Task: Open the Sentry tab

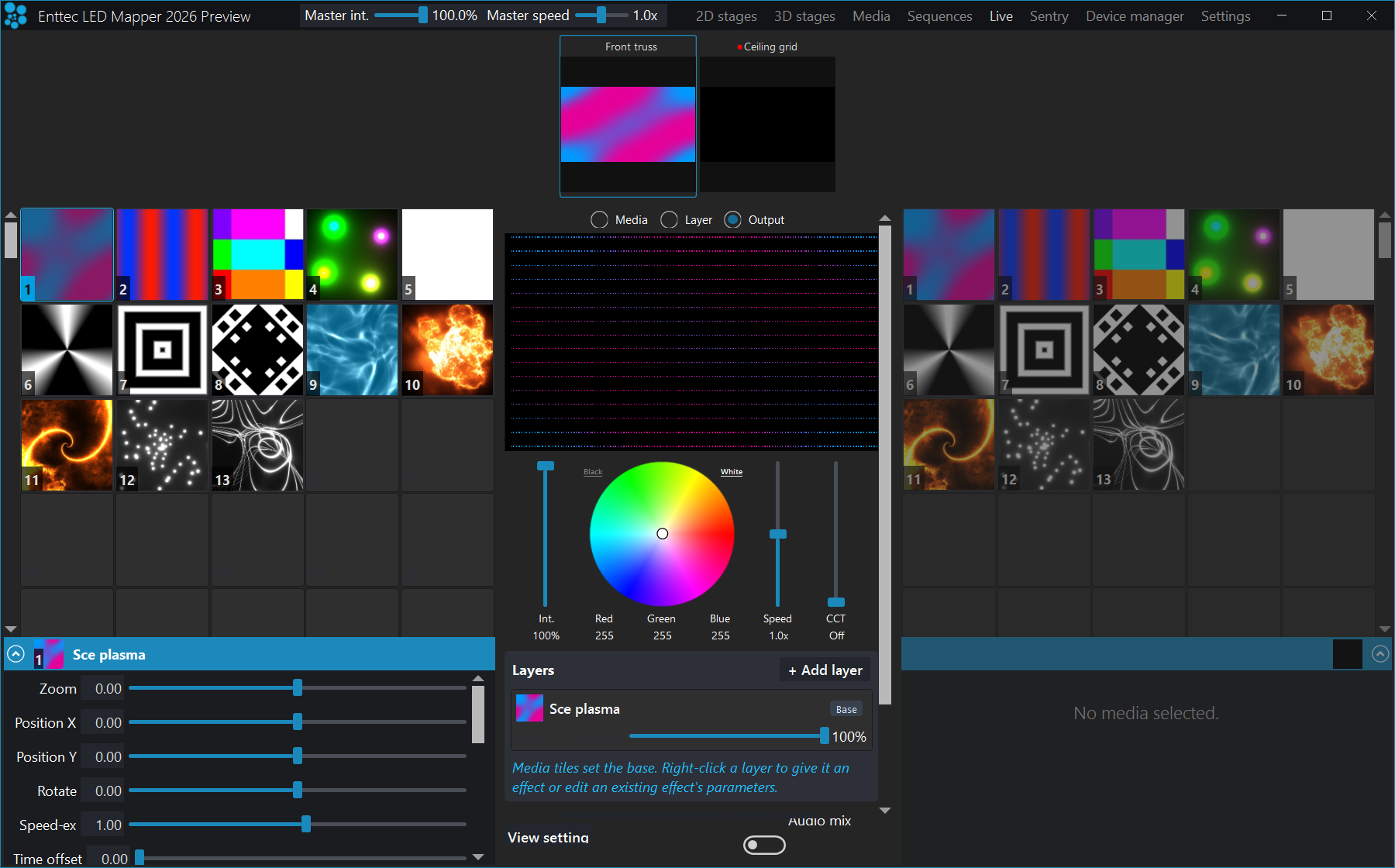Action: pyautogui.click(x=1049, y=16)
